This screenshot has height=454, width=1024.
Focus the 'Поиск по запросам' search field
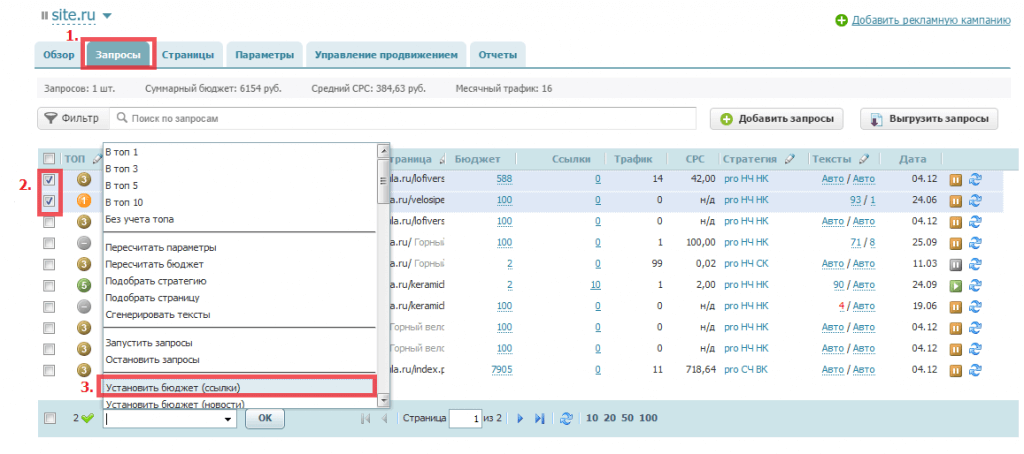[x=402, y=119]
